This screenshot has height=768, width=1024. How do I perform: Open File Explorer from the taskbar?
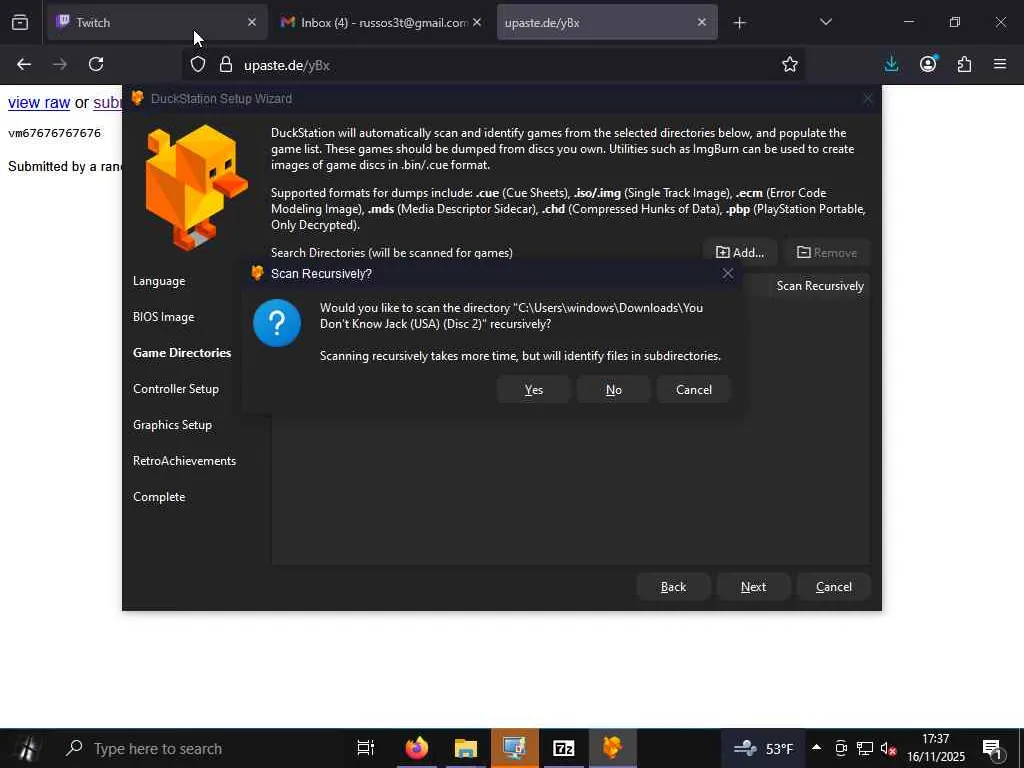point(466,748)
